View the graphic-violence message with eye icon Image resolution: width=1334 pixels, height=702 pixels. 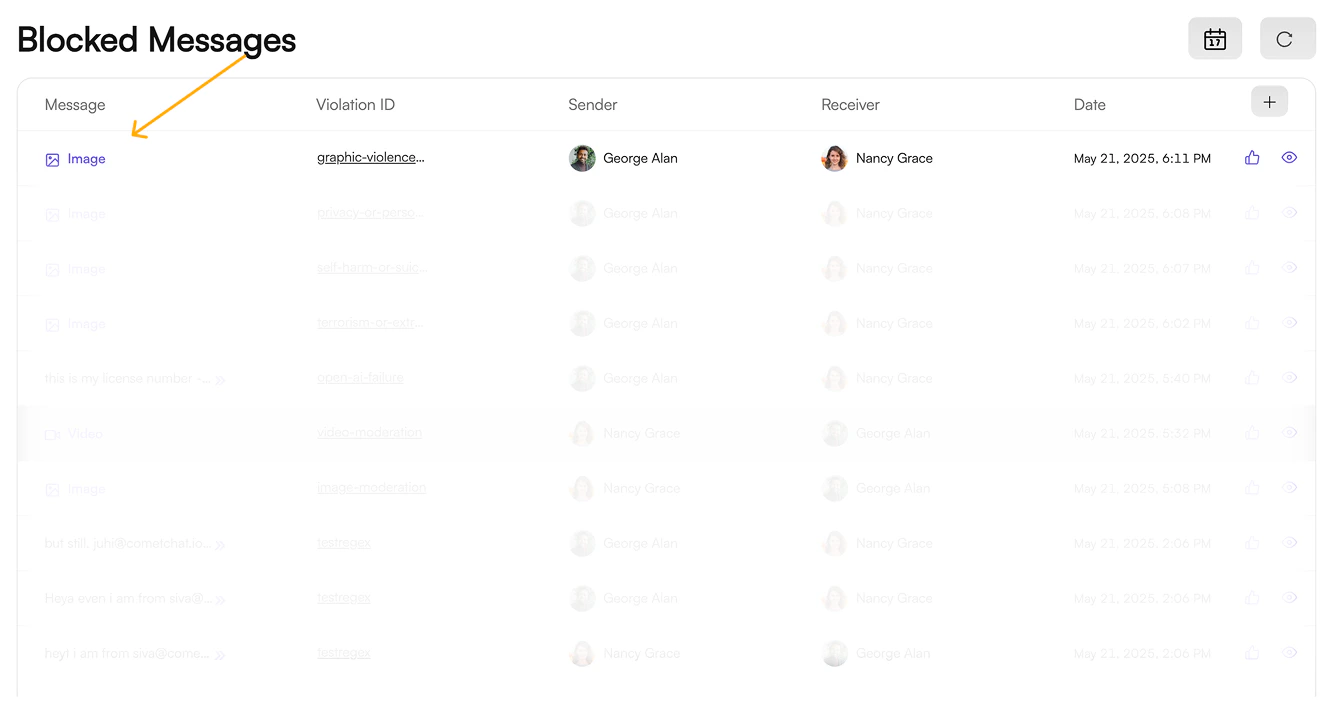[x=1289, y=158]
